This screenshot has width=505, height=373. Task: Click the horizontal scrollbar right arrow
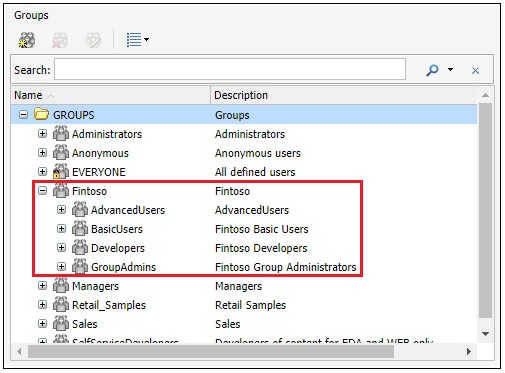tap(469, 351)
